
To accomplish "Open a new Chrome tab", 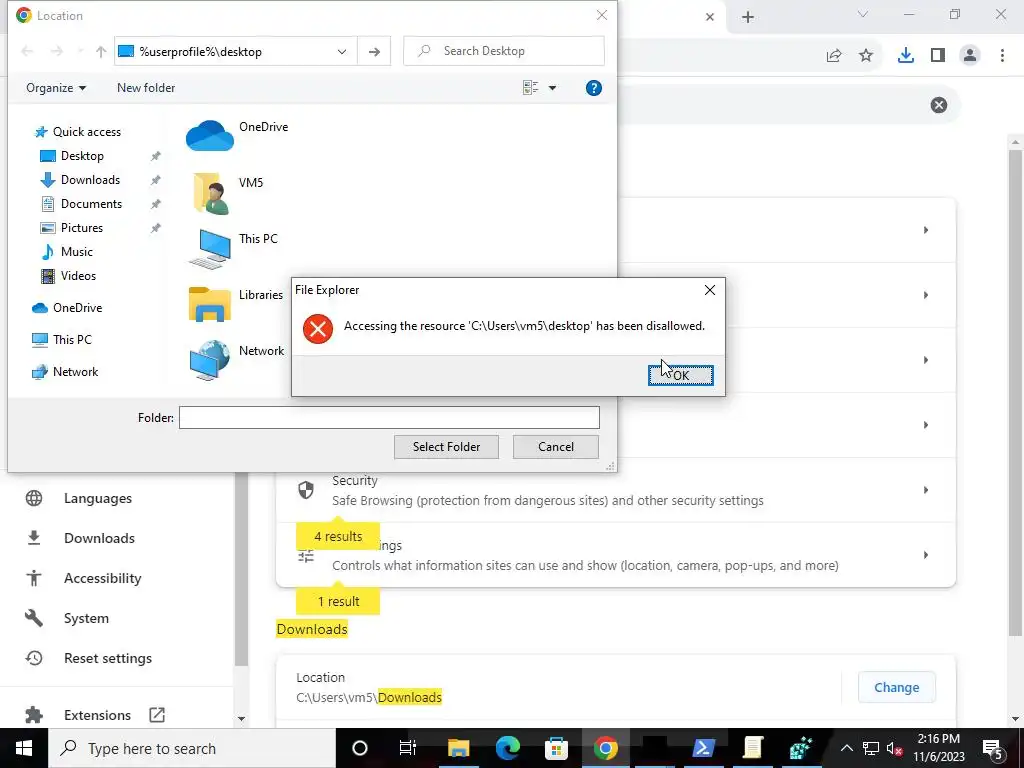I will pos(748,18).
